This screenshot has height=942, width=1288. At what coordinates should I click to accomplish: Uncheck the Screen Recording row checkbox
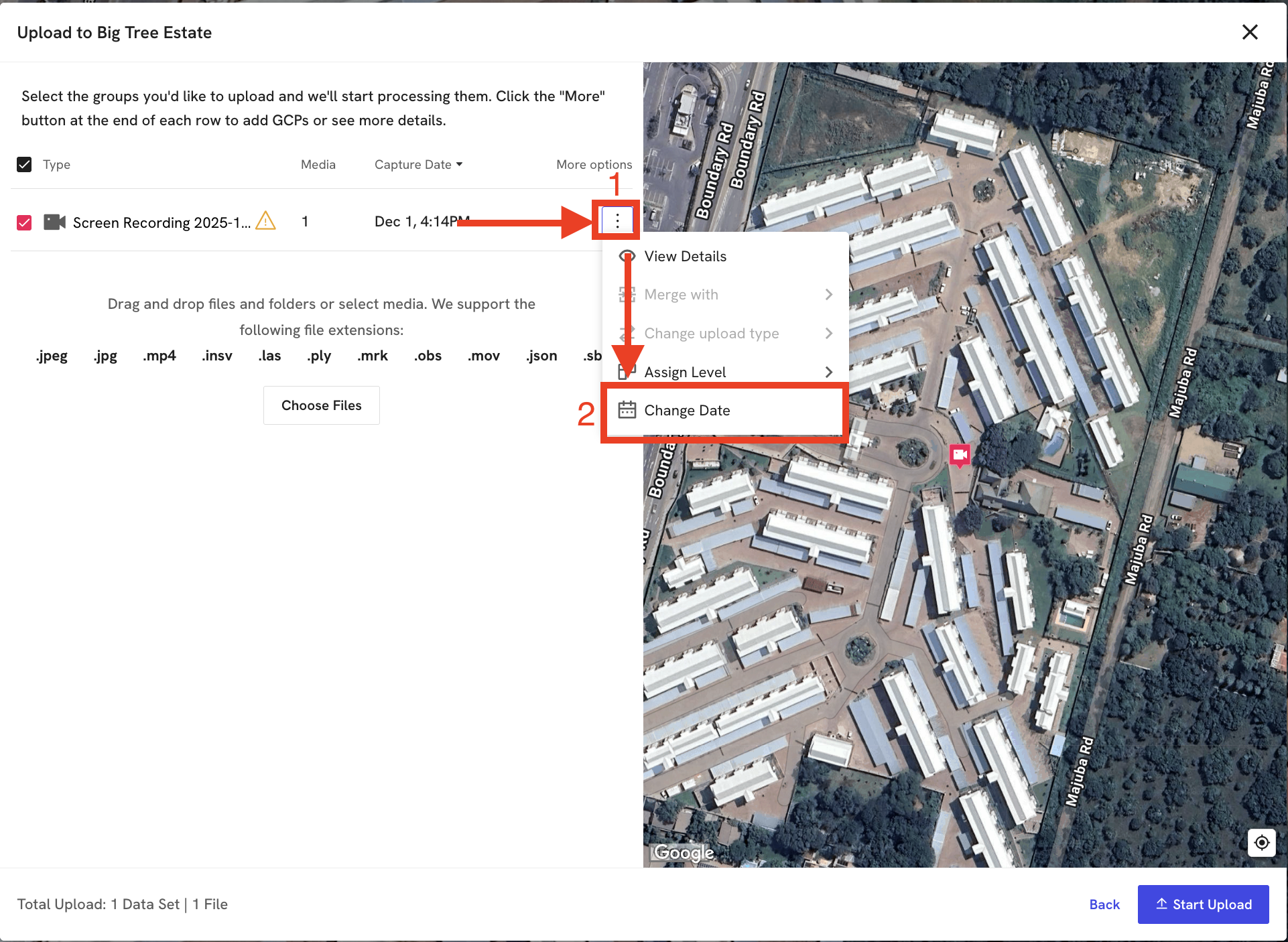[x=24, y=222]
